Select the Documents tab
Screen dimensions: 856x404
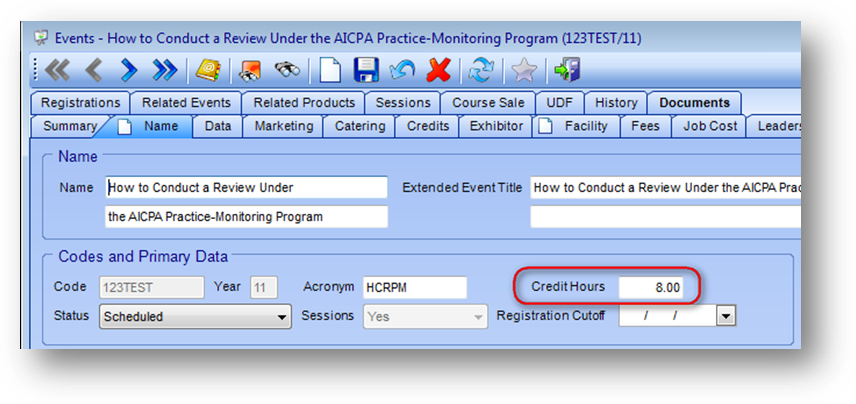(x=694, y=103)
